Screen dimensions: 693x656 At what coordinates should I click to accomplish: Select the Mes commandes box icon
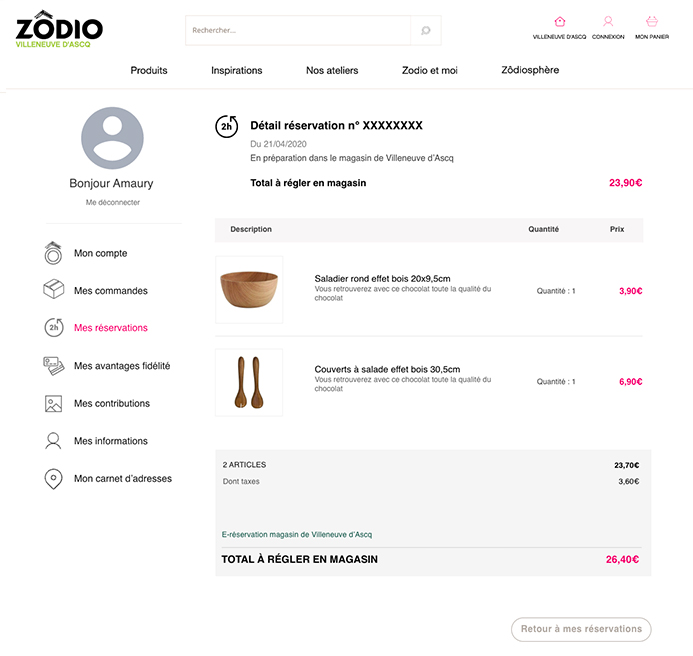point(53,290)
